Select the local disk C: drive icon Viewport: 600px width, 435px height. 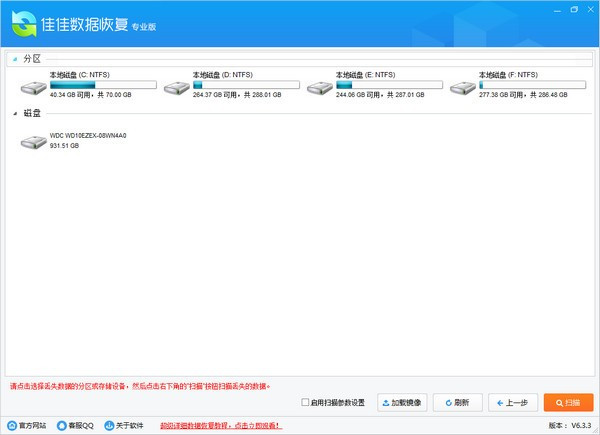(34, 88)
